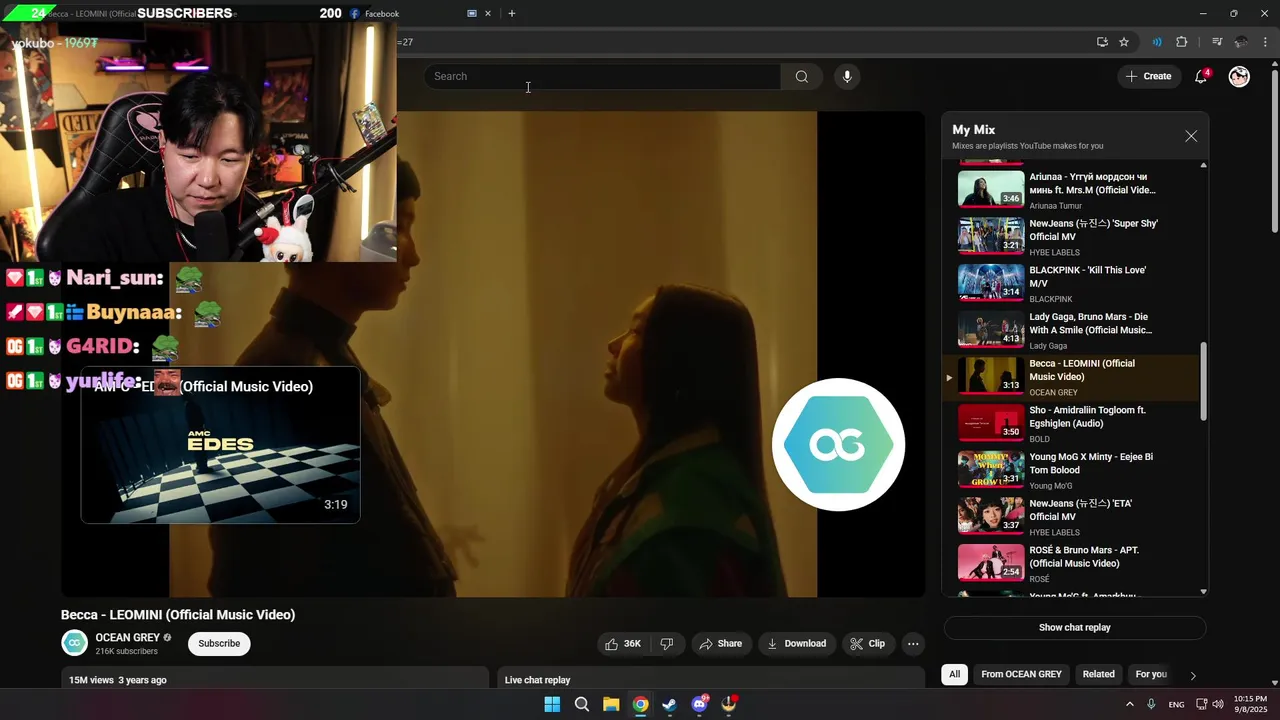Viewport: 1280px width, 720px height.
Task: Select the Related filter chip
Action: (1098, 674)
